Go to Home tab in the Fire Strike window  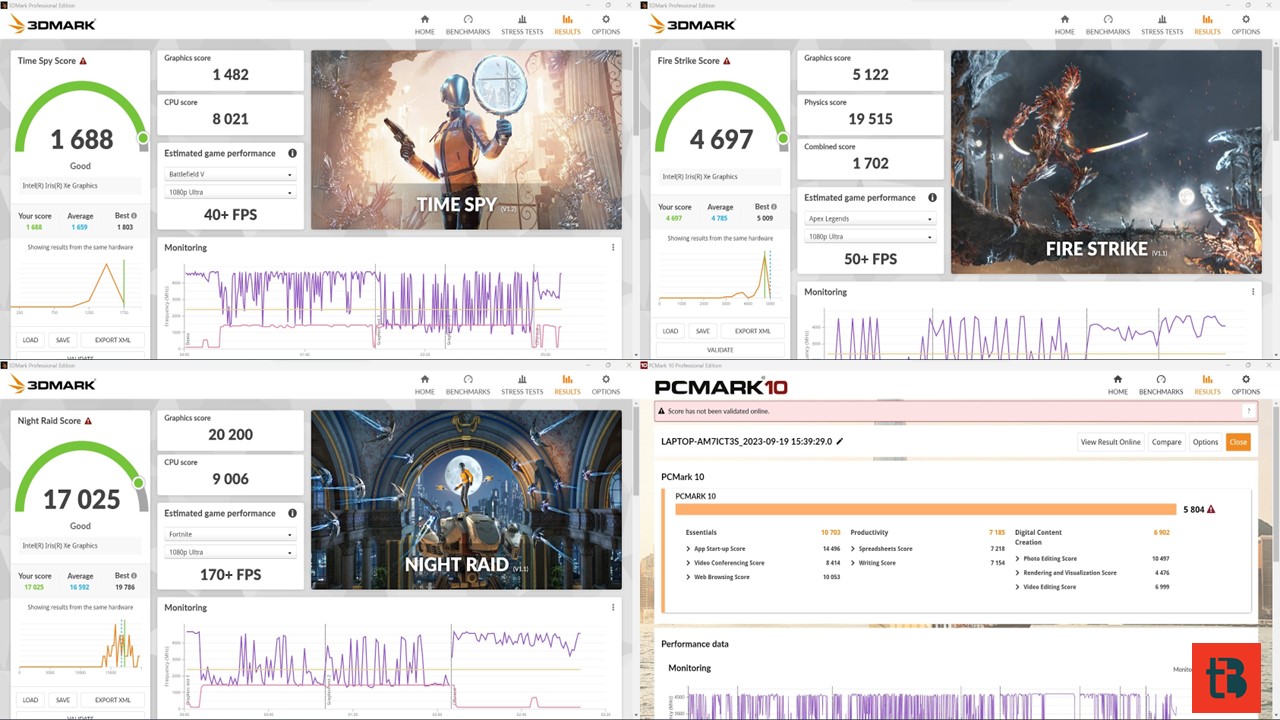(x=1065, y=25)
